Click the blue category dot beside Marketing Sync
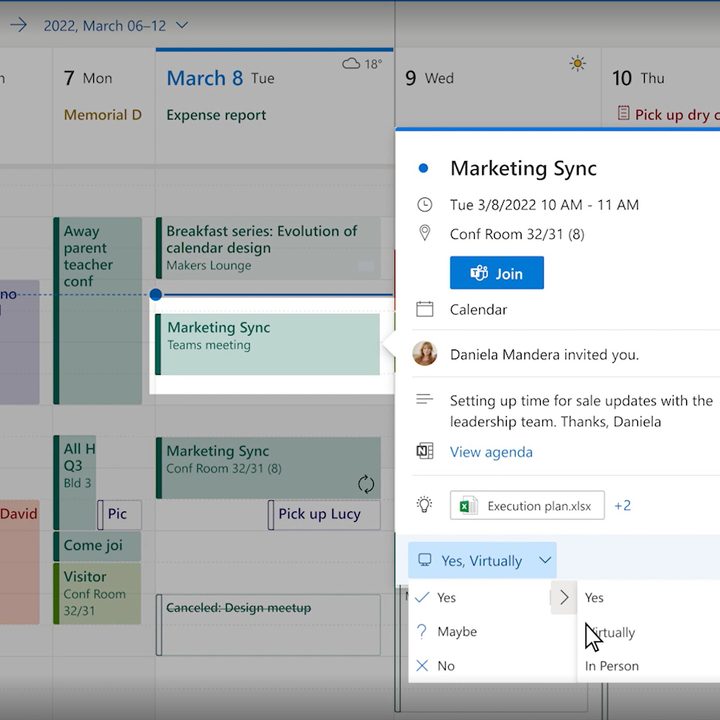The image size is (720, 720). pos(423,168)
